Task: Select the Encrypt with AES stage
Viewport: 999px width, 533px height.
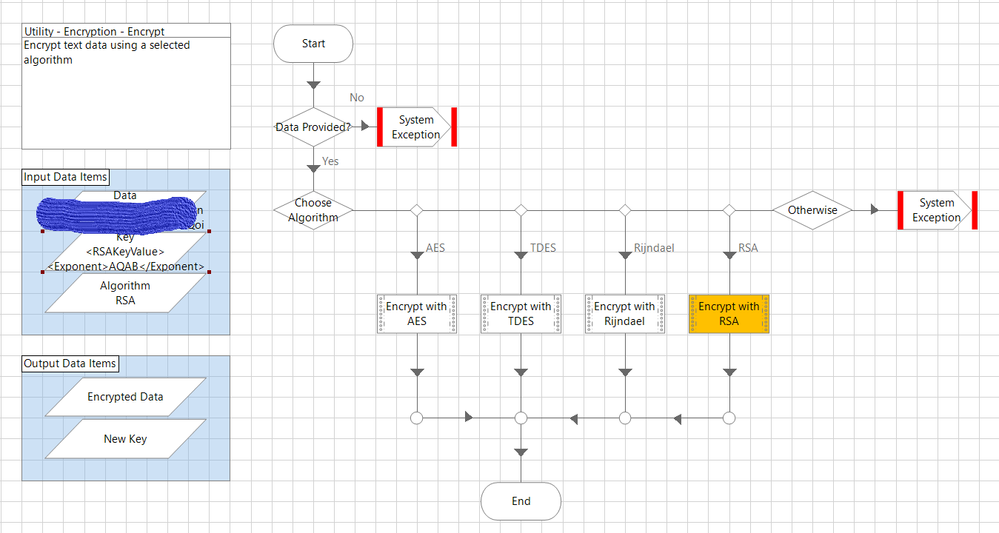Action: click(x=417, y=314)
